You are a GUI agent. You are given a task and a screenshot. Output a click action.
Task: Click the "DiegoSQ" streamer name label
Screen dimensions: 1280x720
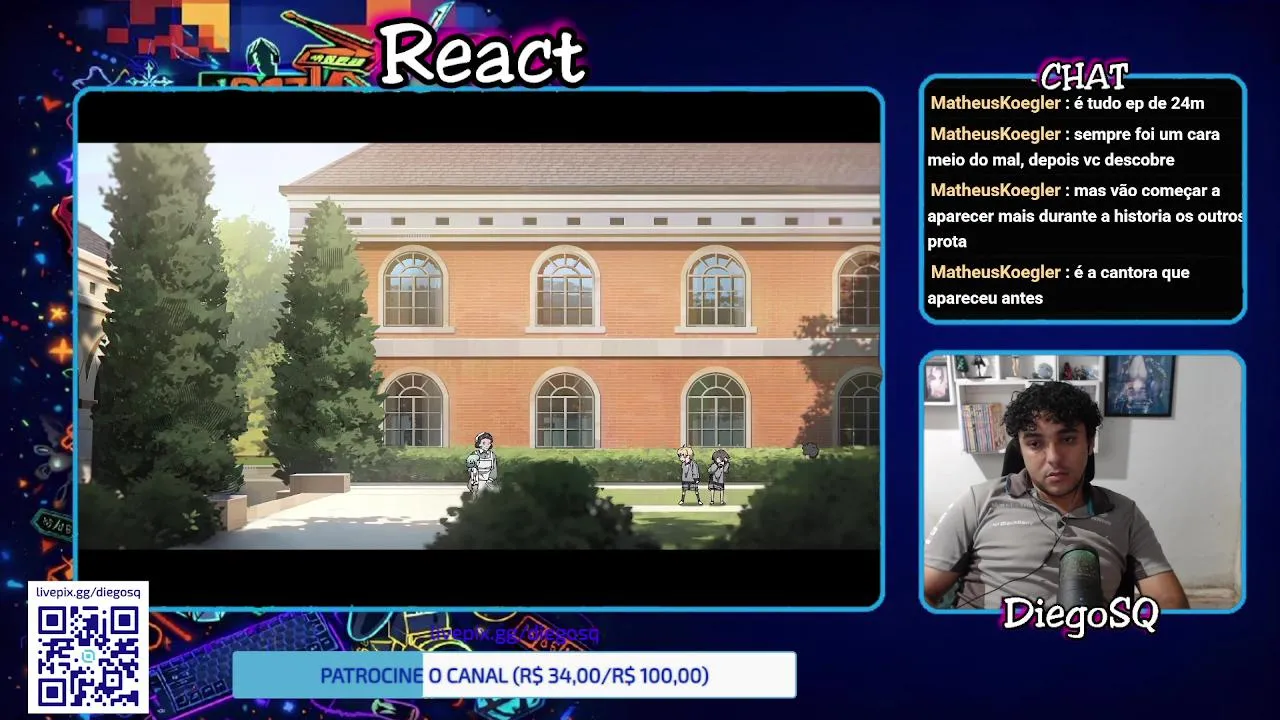click(1080, 613)
